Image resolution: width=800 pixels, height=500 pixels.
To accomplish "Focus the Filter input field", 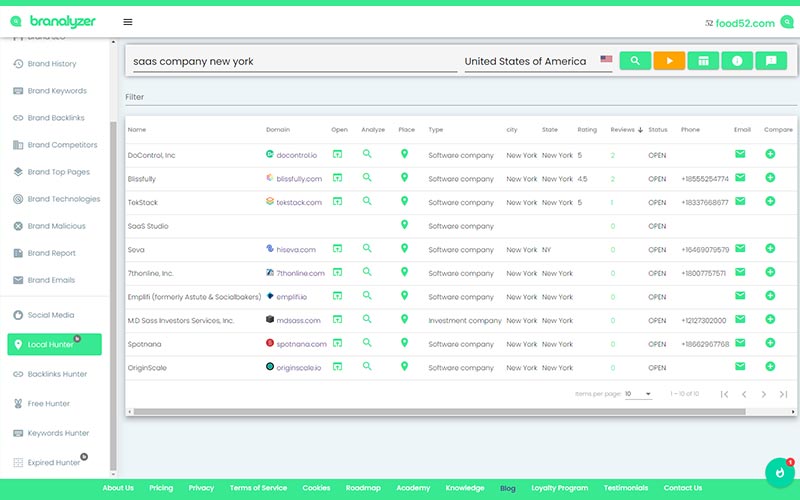I will point(461,97).
